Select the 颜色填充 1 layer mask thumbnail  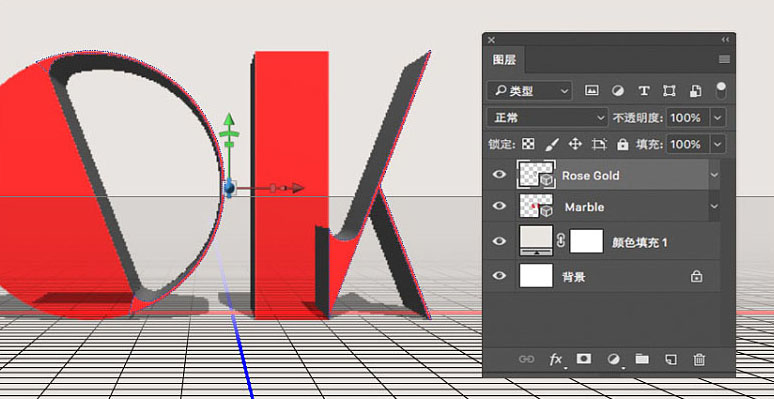click(x=586, y=241)
